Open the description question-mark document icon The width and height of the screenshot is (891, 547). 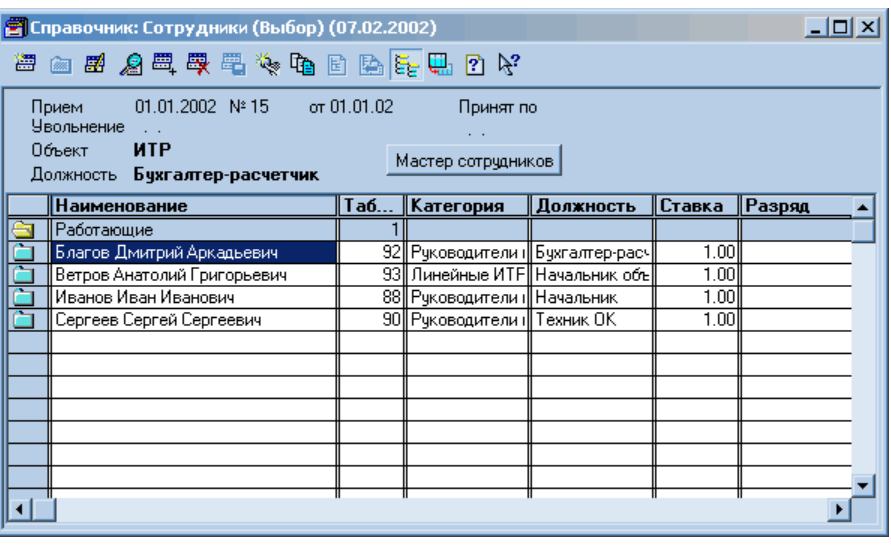point(474,65)
